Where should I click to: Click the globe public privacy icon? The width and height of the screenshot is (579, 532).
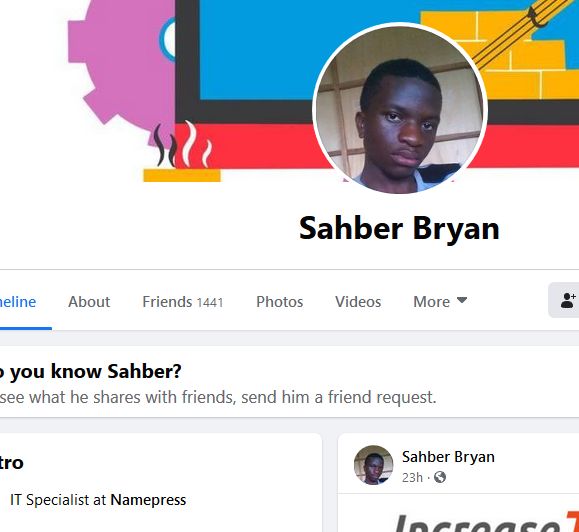439,477
